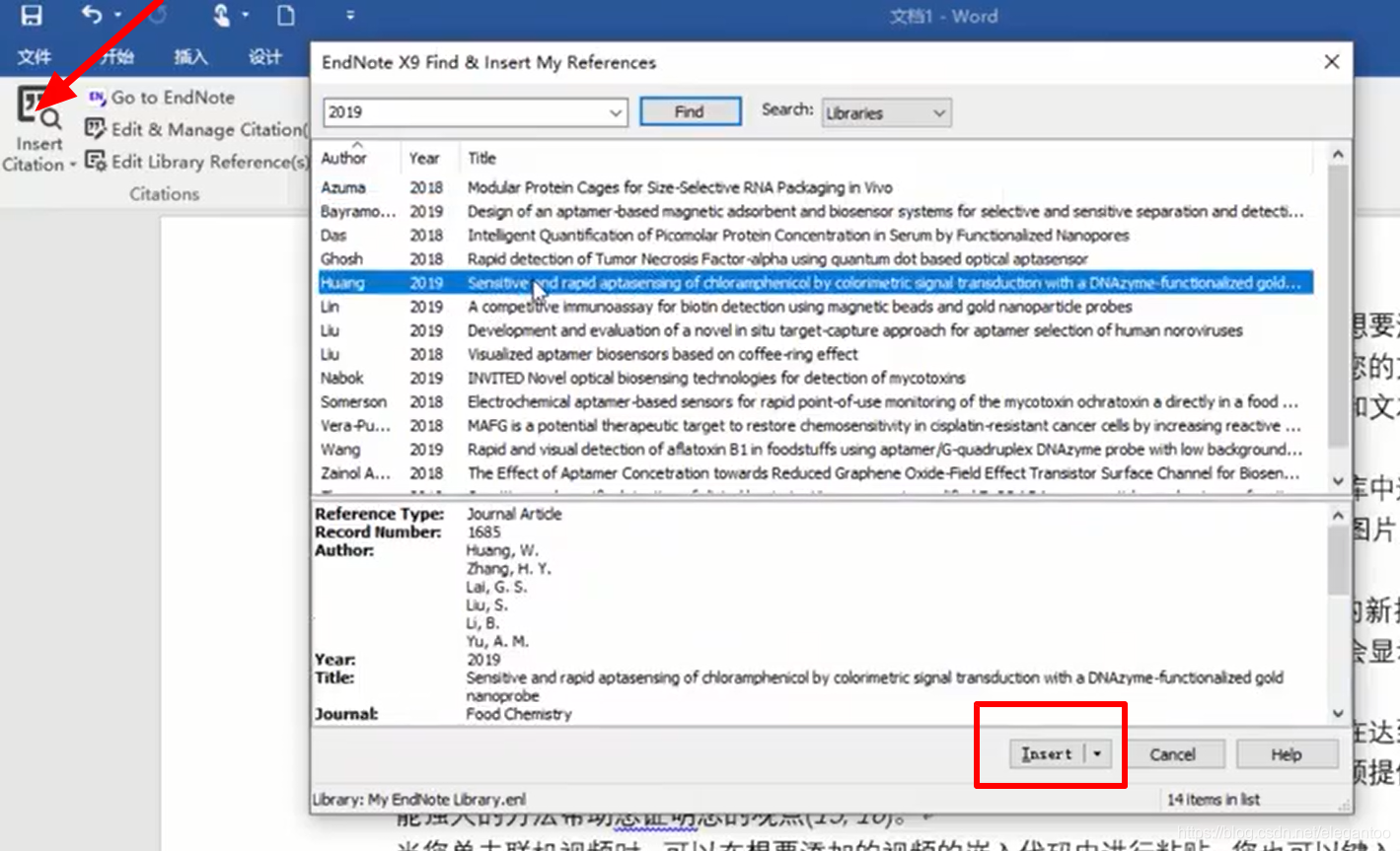Open the 文件 ribbon tab
This screenshot has height=851, width=1400.
(x=34, y=57)
